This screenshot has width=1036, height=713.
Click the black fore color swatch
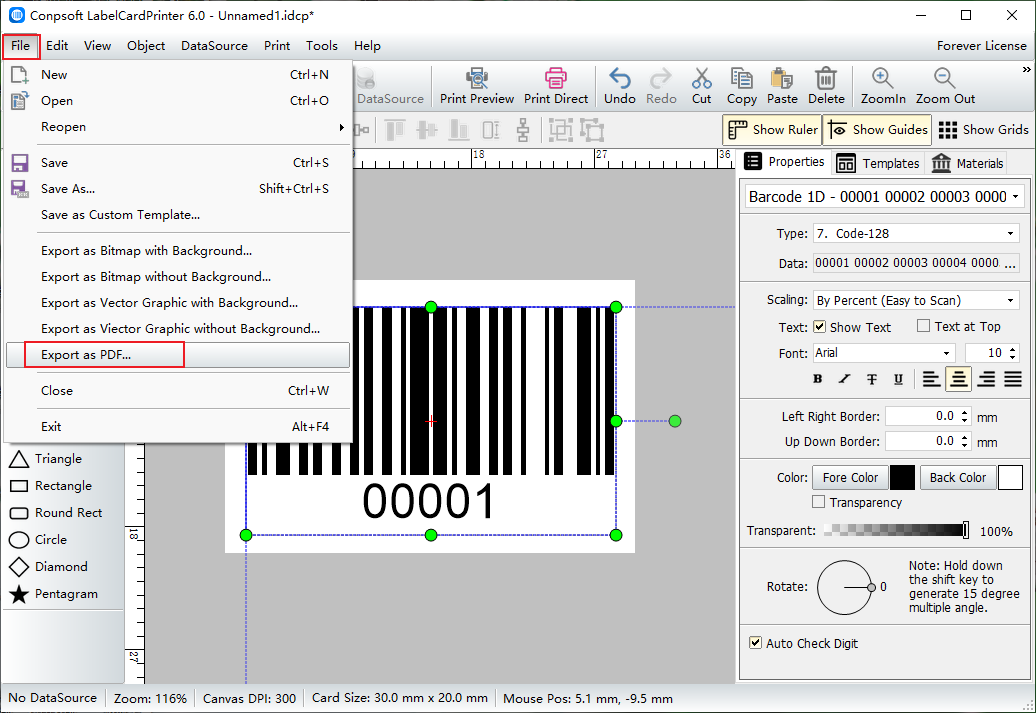point(903,478)
